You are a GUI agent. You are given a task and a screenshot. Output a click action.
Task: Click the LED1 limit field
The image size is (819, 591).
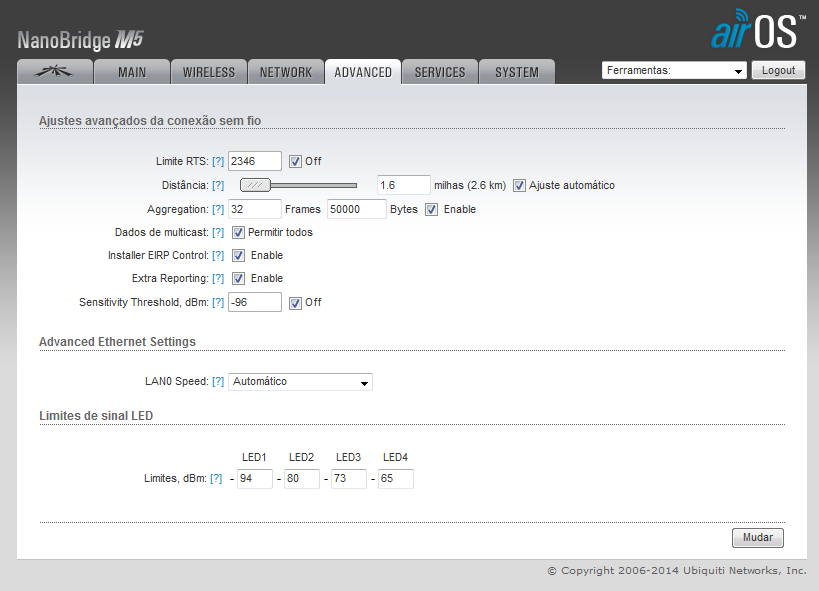click(x=255, y=479)
